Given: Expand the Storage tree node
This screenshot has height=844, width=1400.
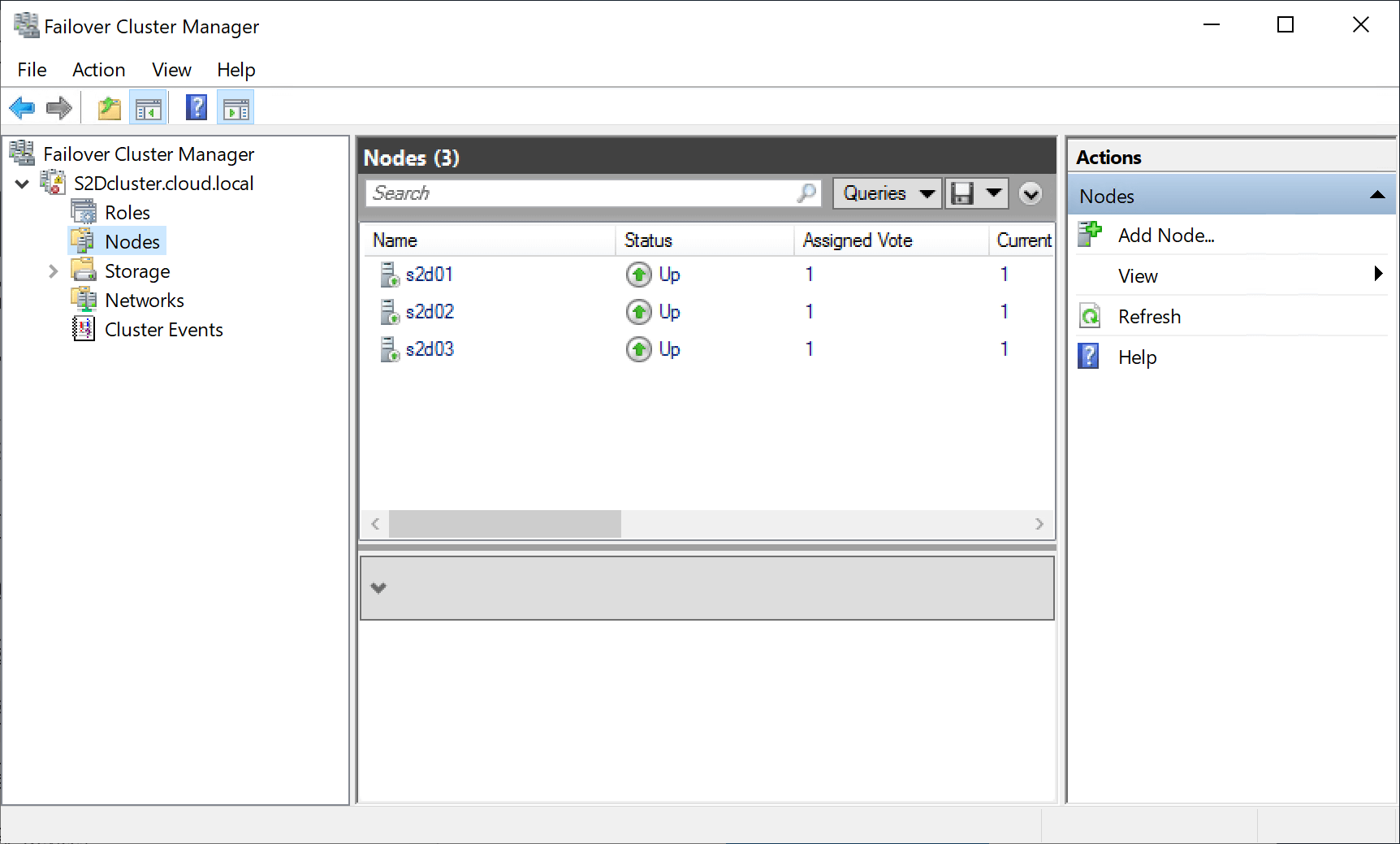Looking at the screenshot, I should pos(54,271).
